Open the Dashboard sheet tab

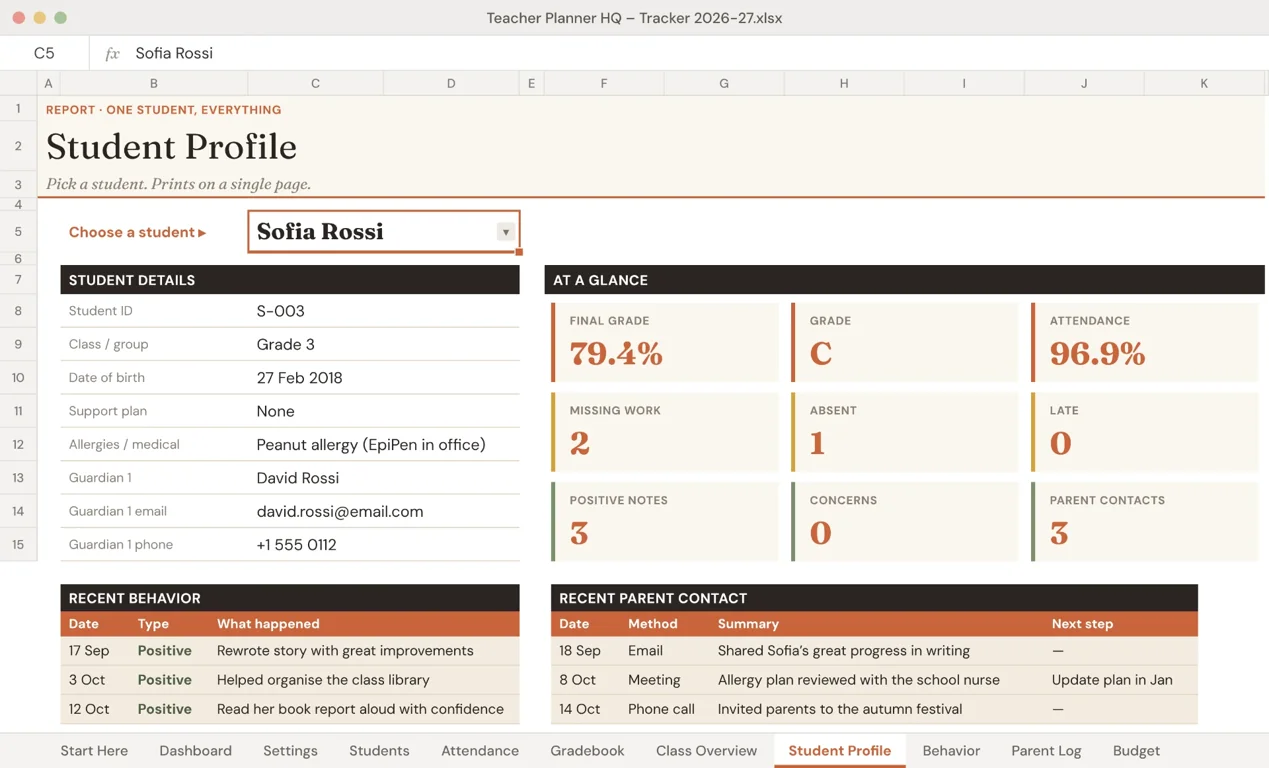point(195,751)
